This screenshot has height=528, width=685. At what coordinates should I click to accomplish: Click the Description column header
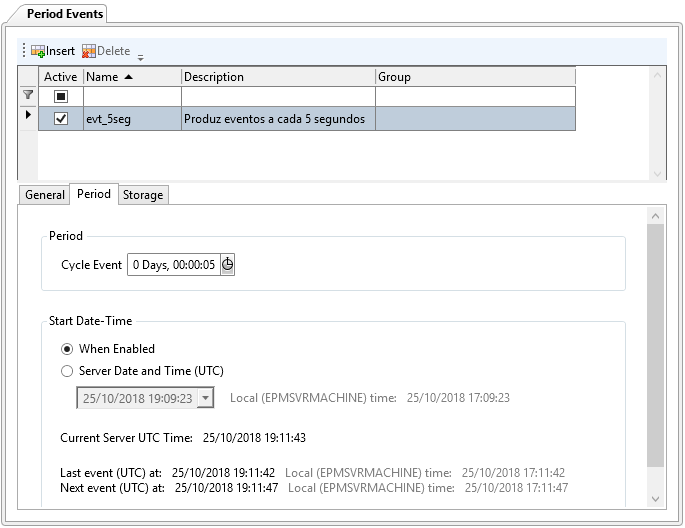(278, 77)
